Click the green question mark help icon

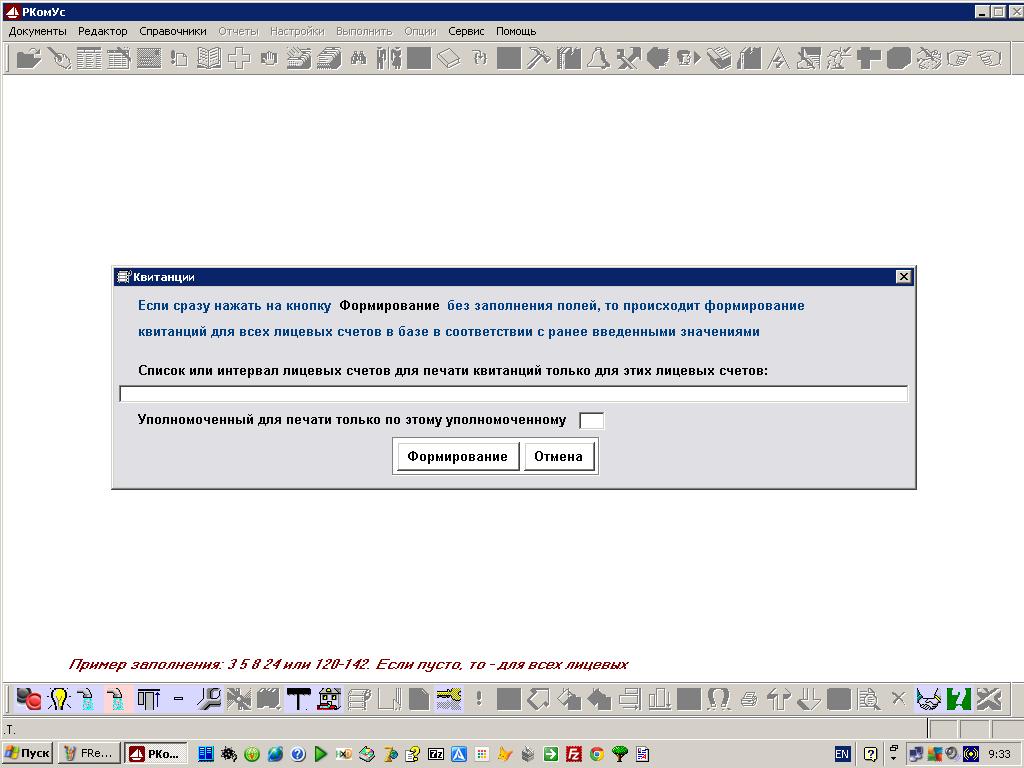point(959,699)
